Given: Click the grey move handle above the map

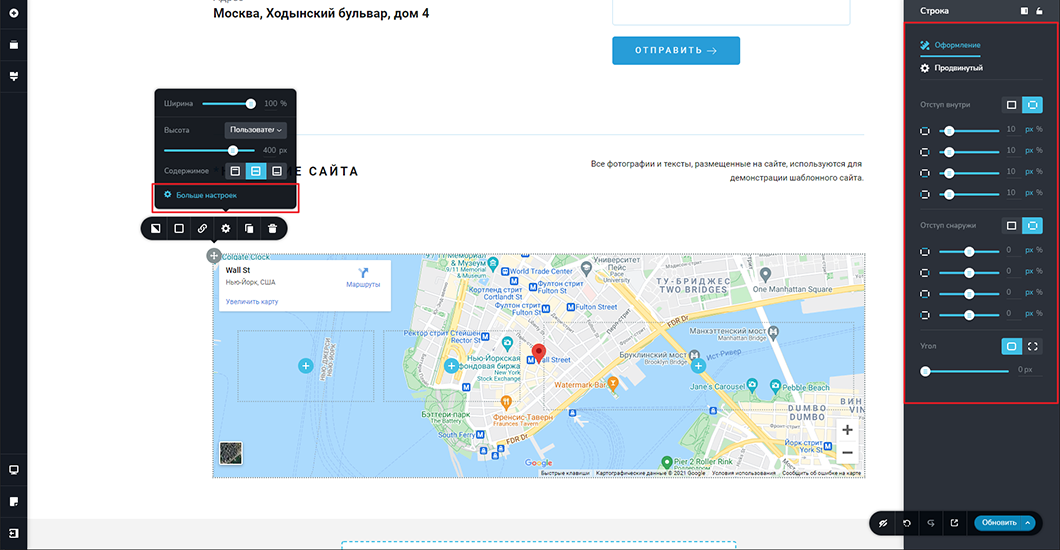Looking at the screenshot, I should tap(214, 255).
